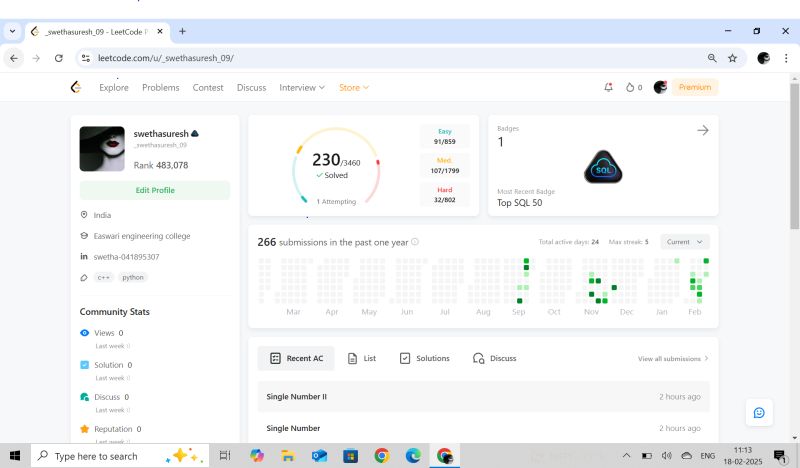Open the Problems page
The height and width of the screenshot is (468, 800).
(x=161, y=87)
